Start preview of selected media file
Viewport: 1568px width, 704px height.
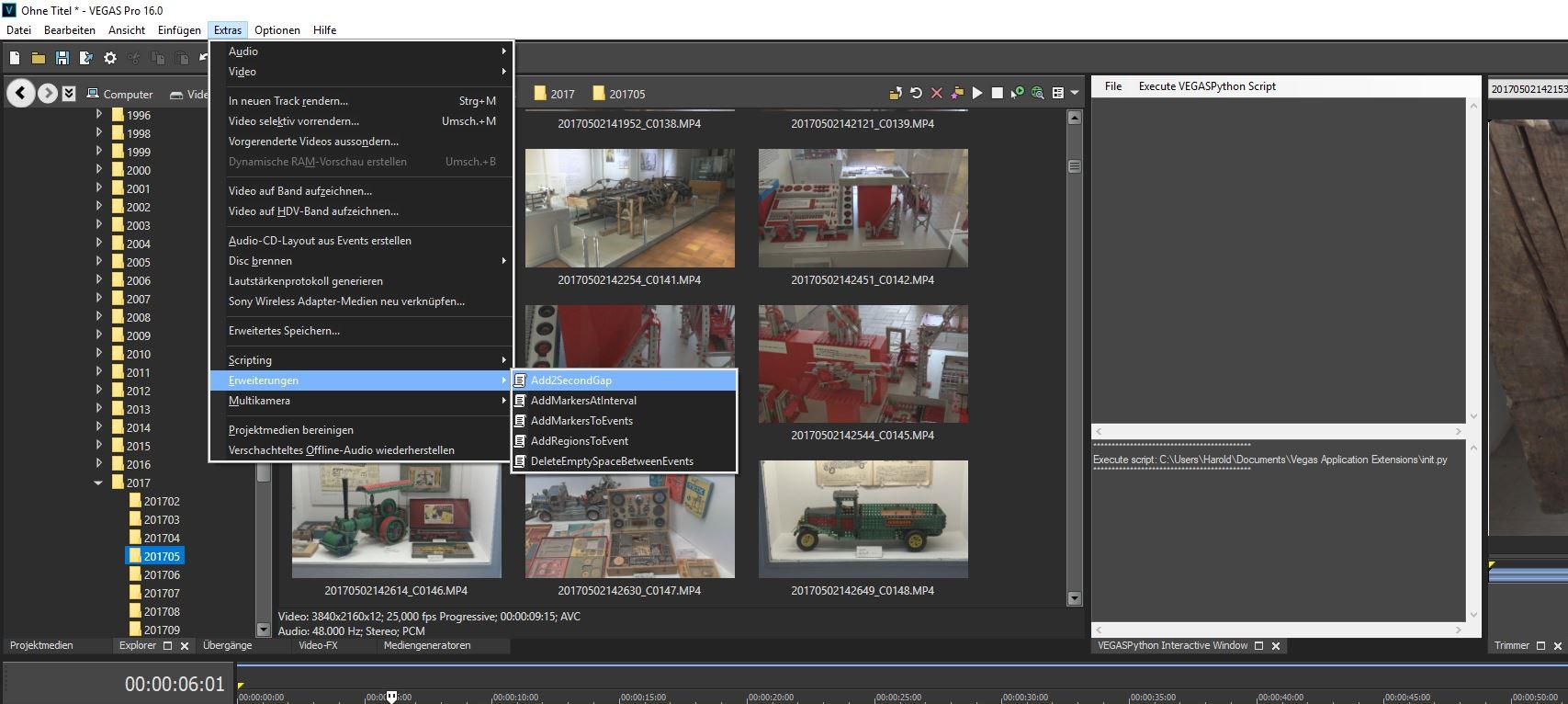click(x=977, y=93)
